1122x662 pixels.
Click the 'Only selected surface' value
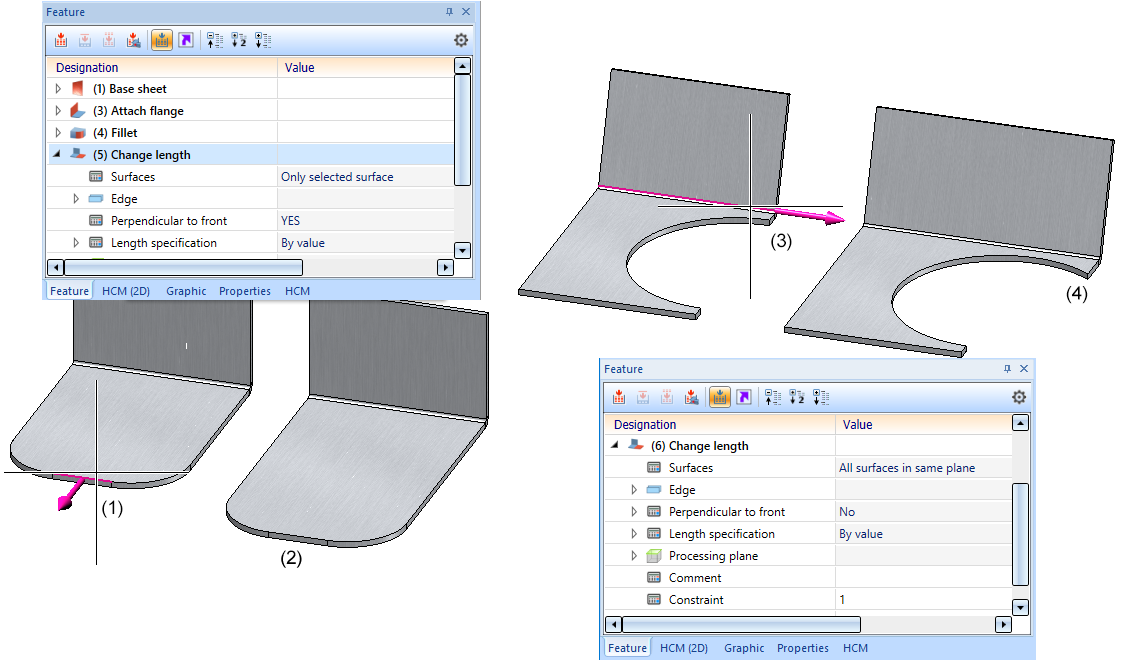337,177
